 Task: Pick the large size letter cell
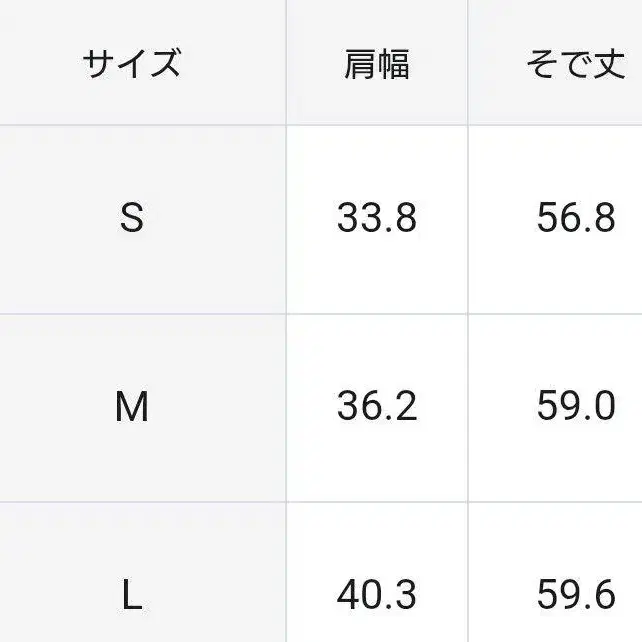(x=132, y=596)
